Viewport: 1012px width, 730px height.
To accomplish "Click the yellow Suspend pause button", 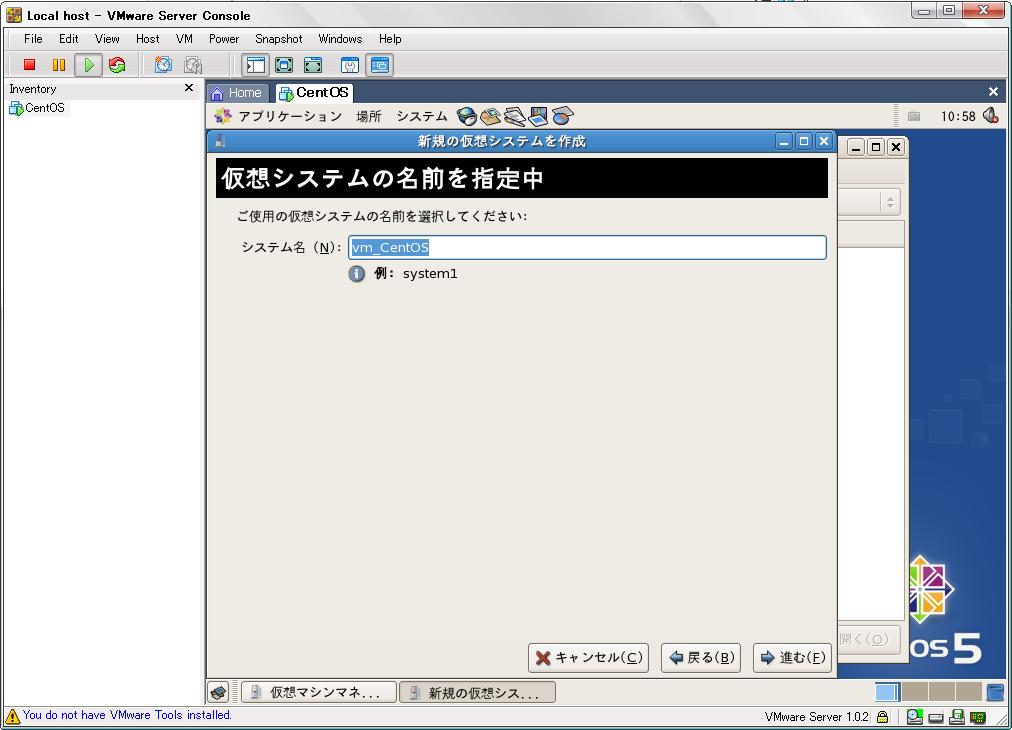I will pyautogui.click(x=59, y=65).
